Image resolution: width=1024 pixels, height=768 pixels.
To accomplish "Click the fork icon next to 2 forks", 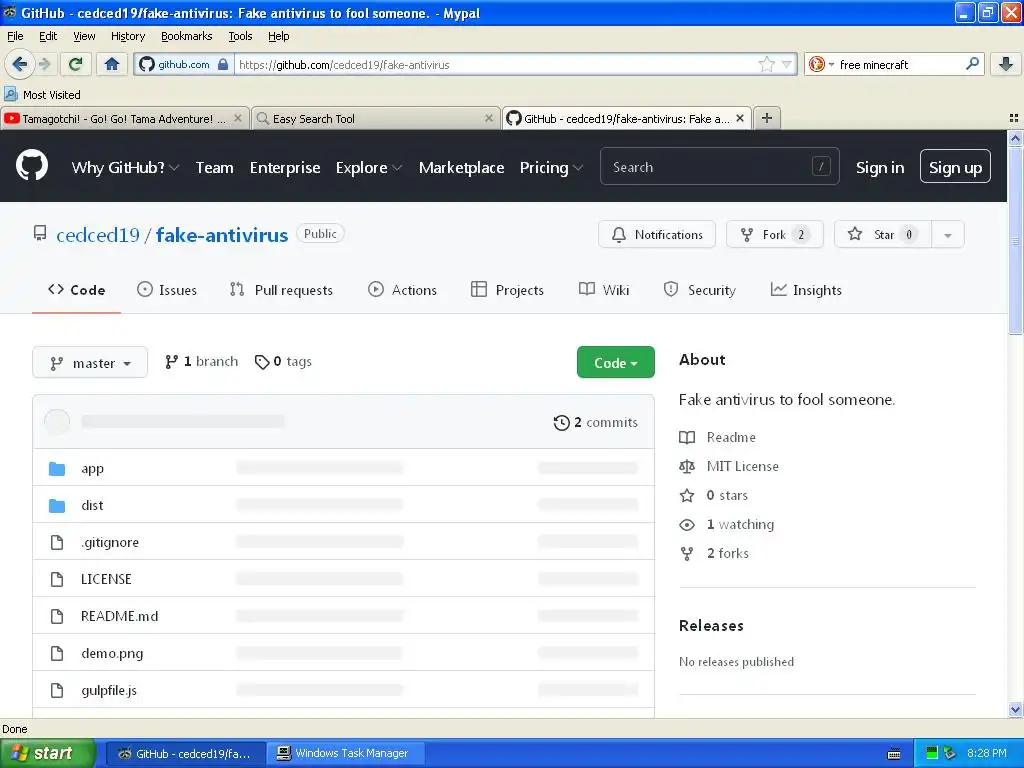I will (x=687, y=554).
